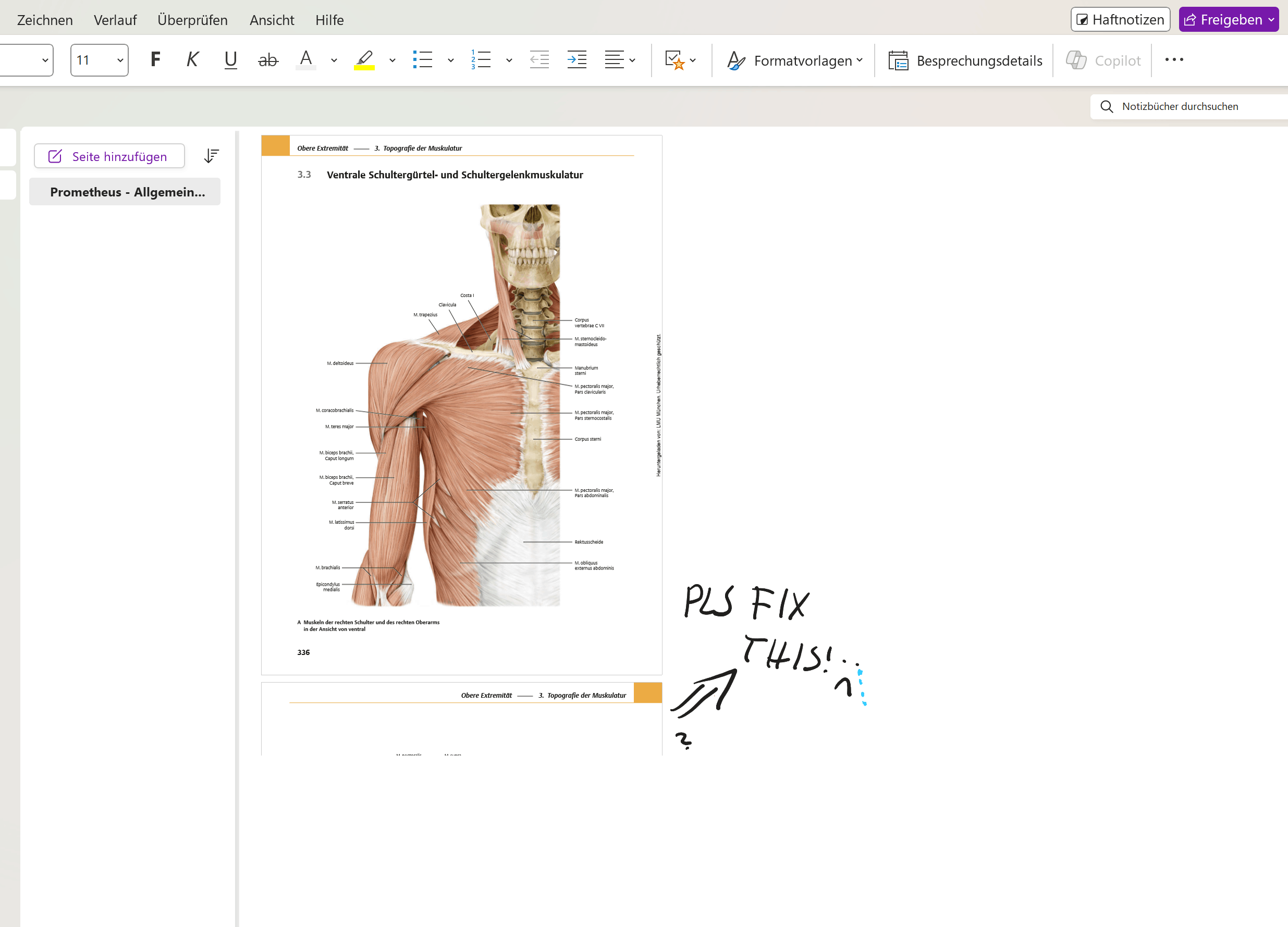The width and height of the screenshot is (1288, 927).
Task: Insert a numbered list
Action: [x=481, y=59]
